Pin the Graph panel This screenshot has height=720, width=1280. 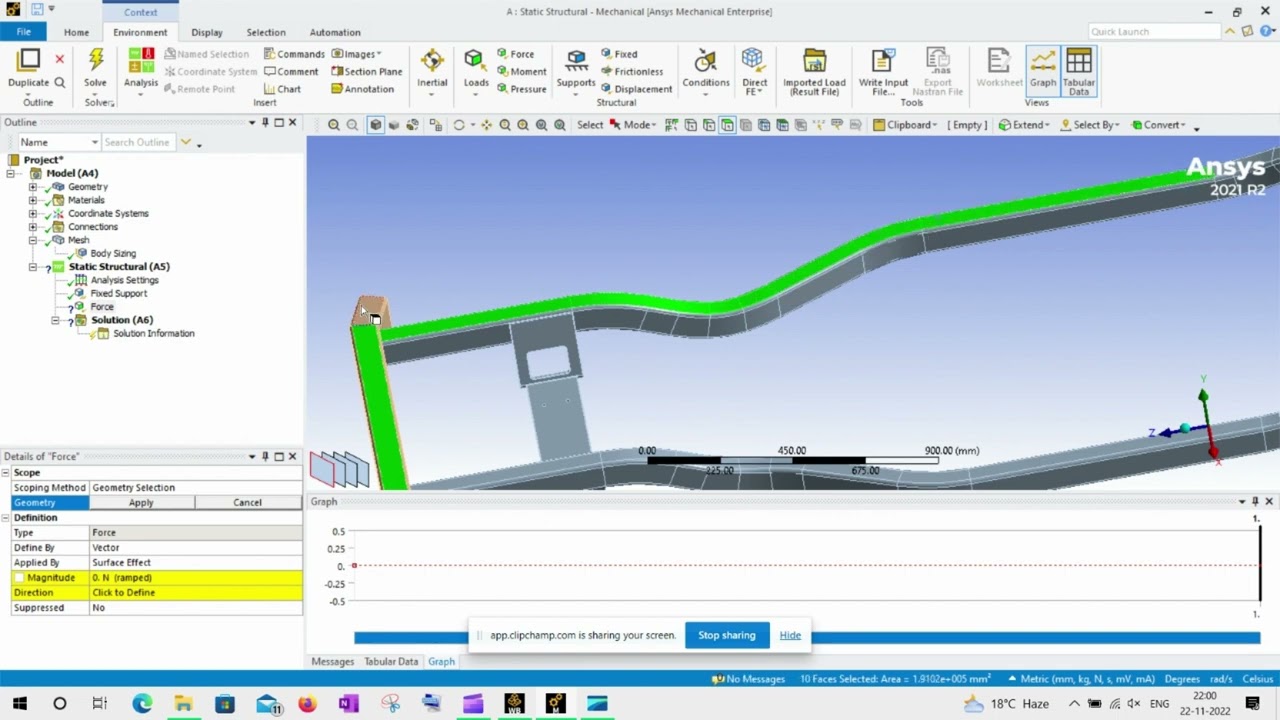pos(1255,501)
